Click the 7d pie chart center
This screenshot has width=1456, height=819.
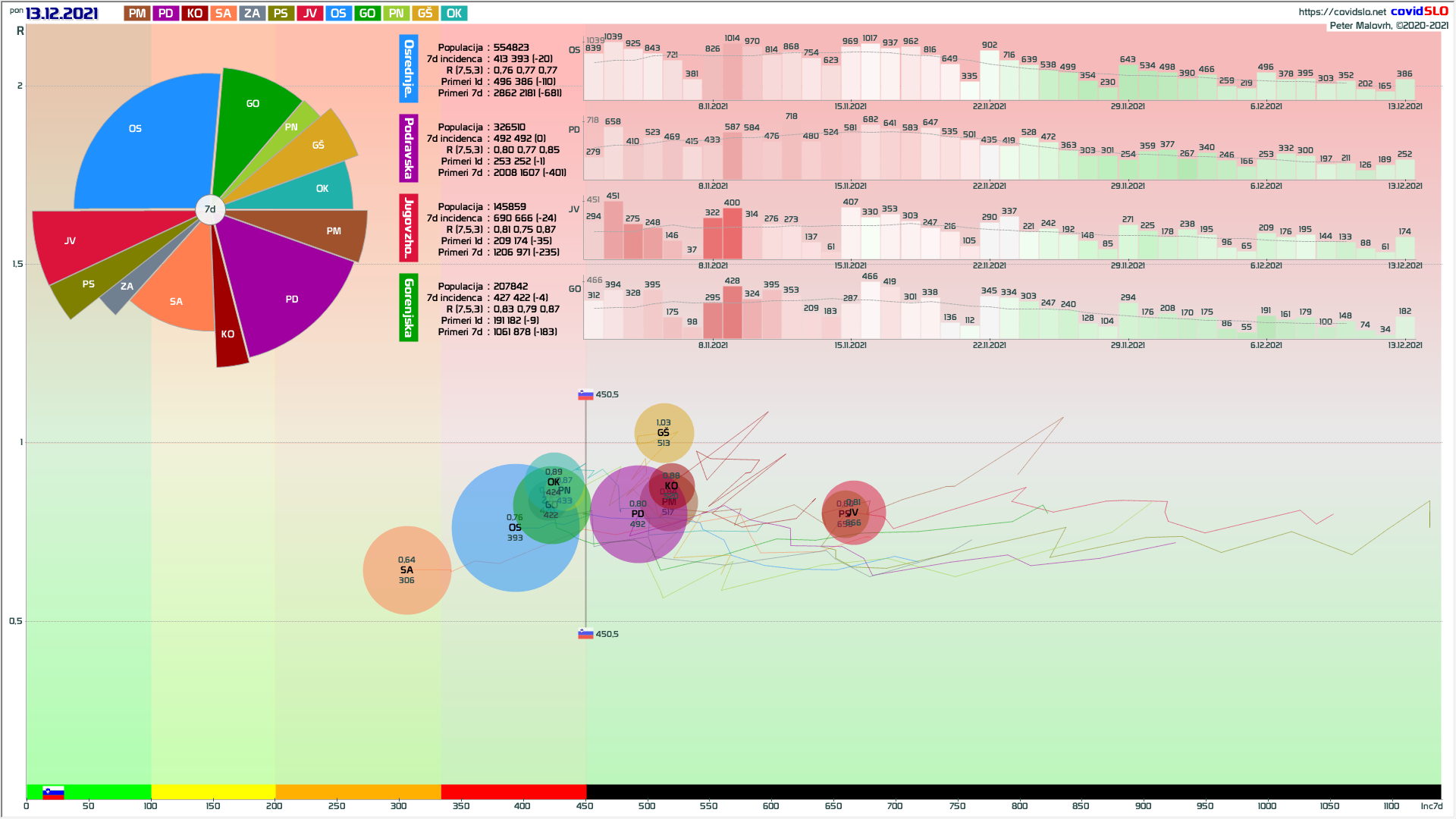point(210,209)
